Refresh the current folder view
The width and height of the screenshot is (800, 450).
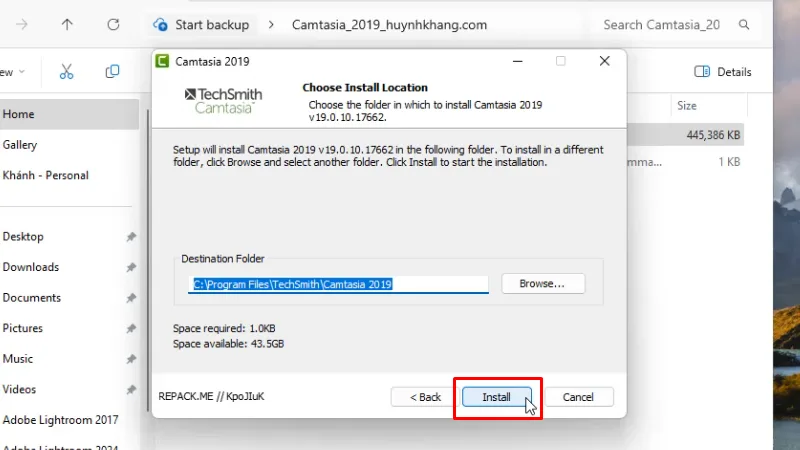click(x=113, y=24)
